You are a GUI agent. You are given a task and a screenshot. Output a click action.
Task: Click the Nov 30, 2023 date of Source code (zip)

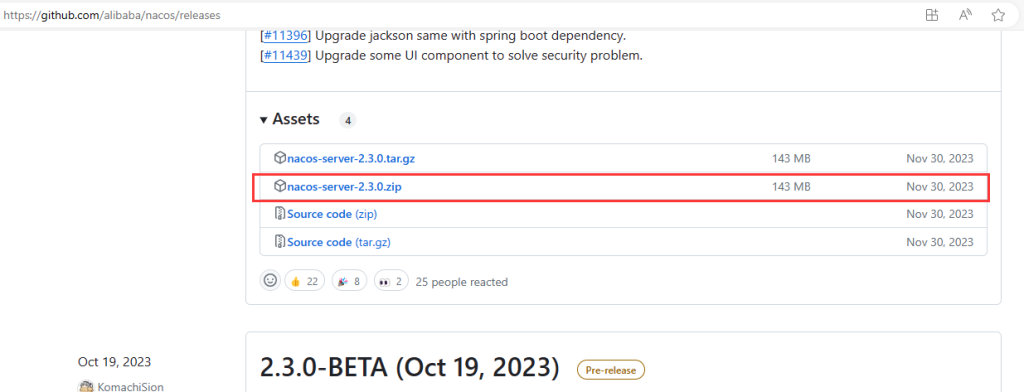940,214
